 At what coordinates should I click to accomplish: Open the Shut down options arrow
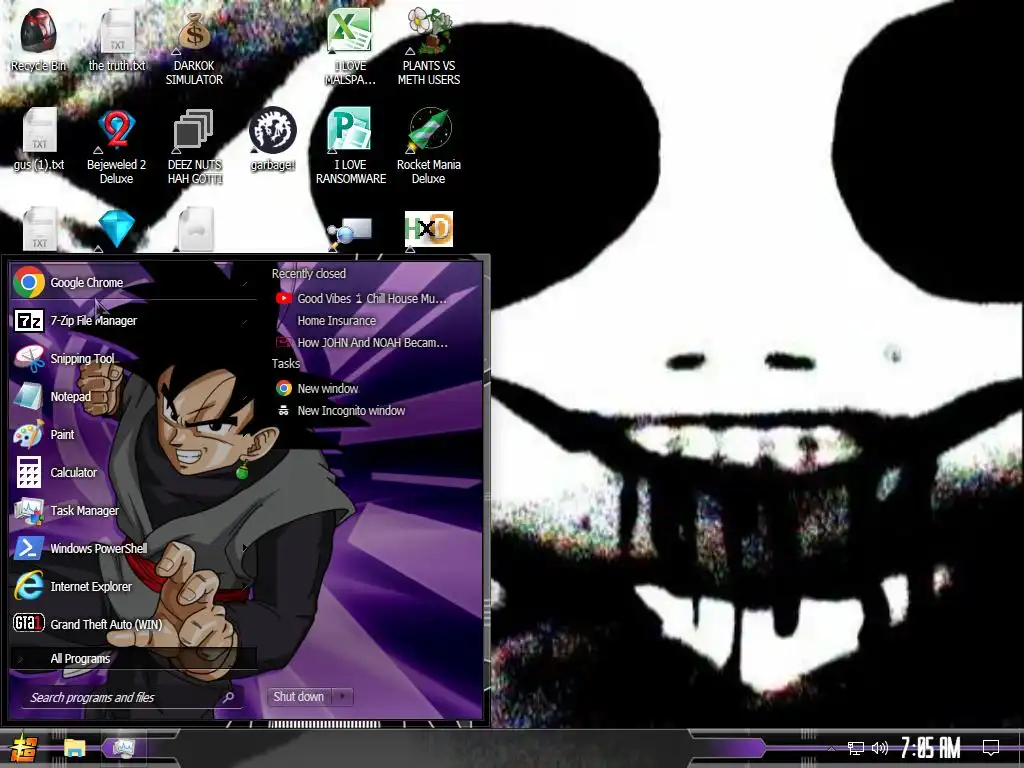pyautogui.click(x=342, y=697)
